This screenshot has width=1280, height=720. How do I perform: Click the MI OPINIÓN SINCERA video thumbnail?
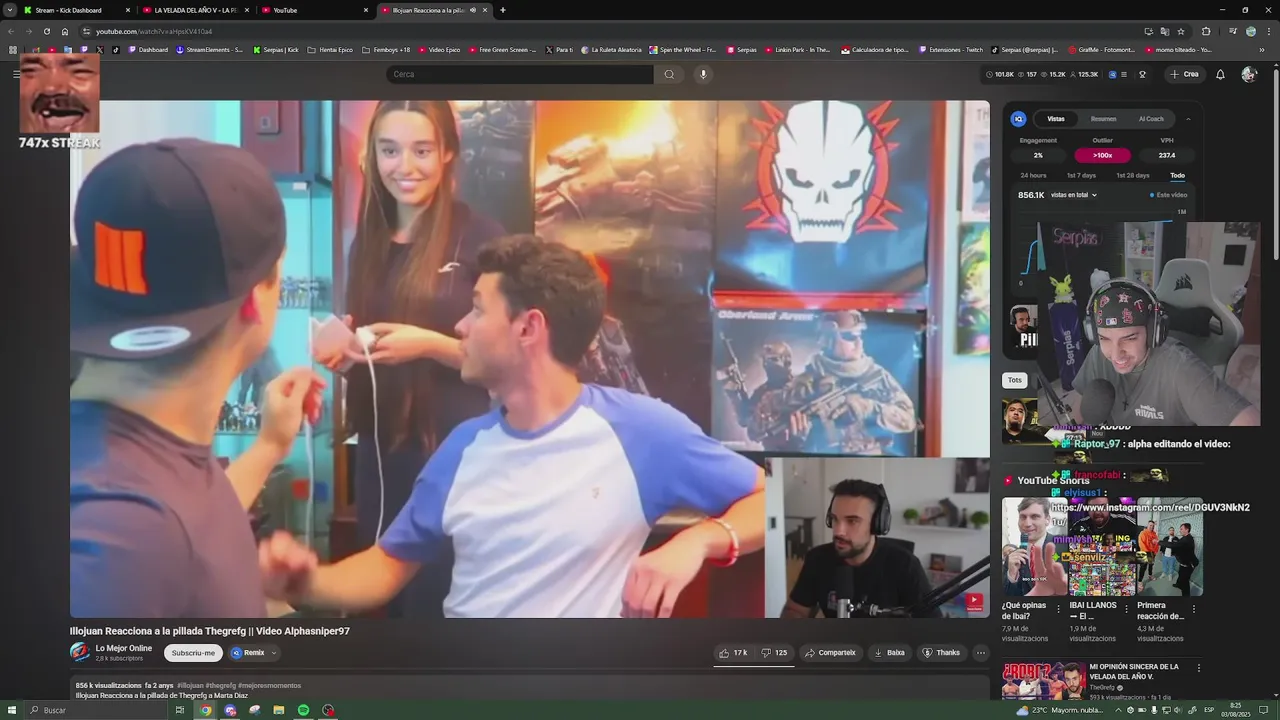[x=1043, y=680]
